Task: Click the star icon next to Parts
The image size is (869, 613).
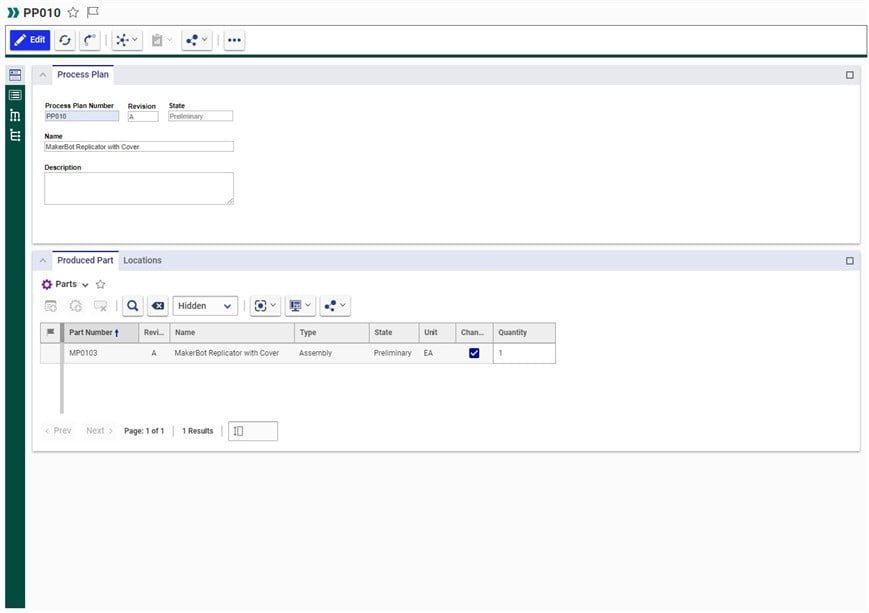Action: [x=100, y=284]
